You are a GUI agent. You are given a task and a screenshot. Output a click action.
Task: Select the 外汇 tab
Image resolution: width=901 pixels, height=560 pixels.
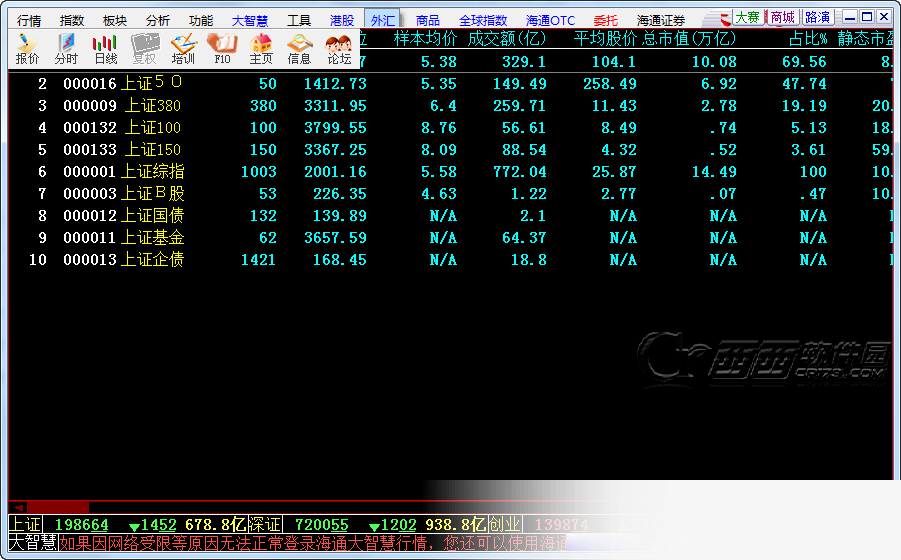382,20
